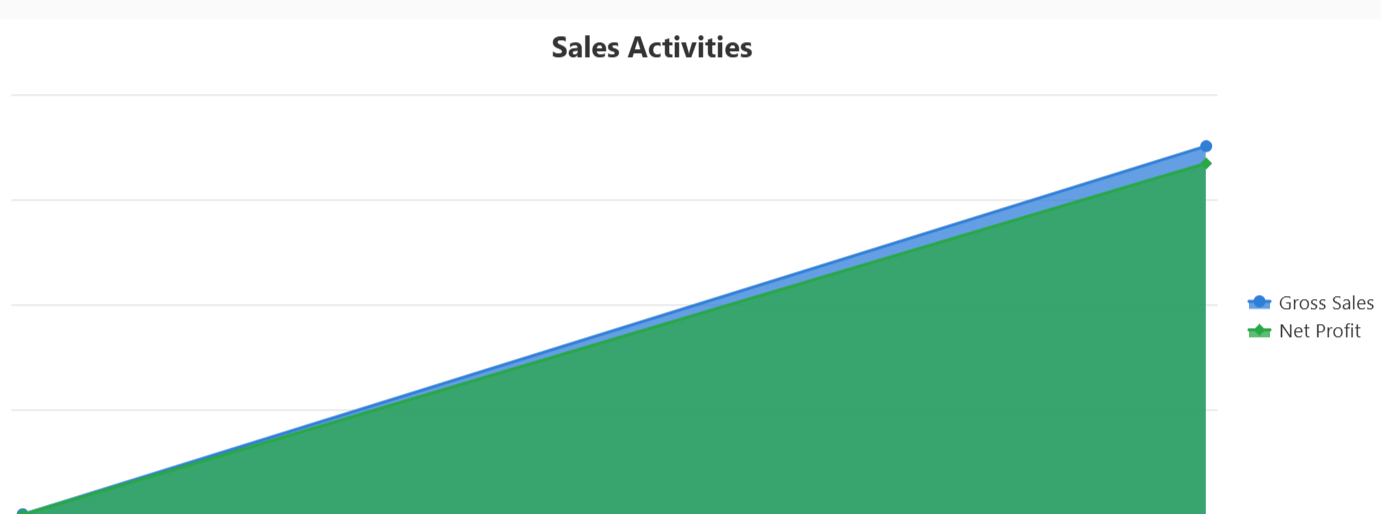The image size is (1381, 514).
Task: Select the blue circle Gross Sales end point
Action: (1206, 146)
